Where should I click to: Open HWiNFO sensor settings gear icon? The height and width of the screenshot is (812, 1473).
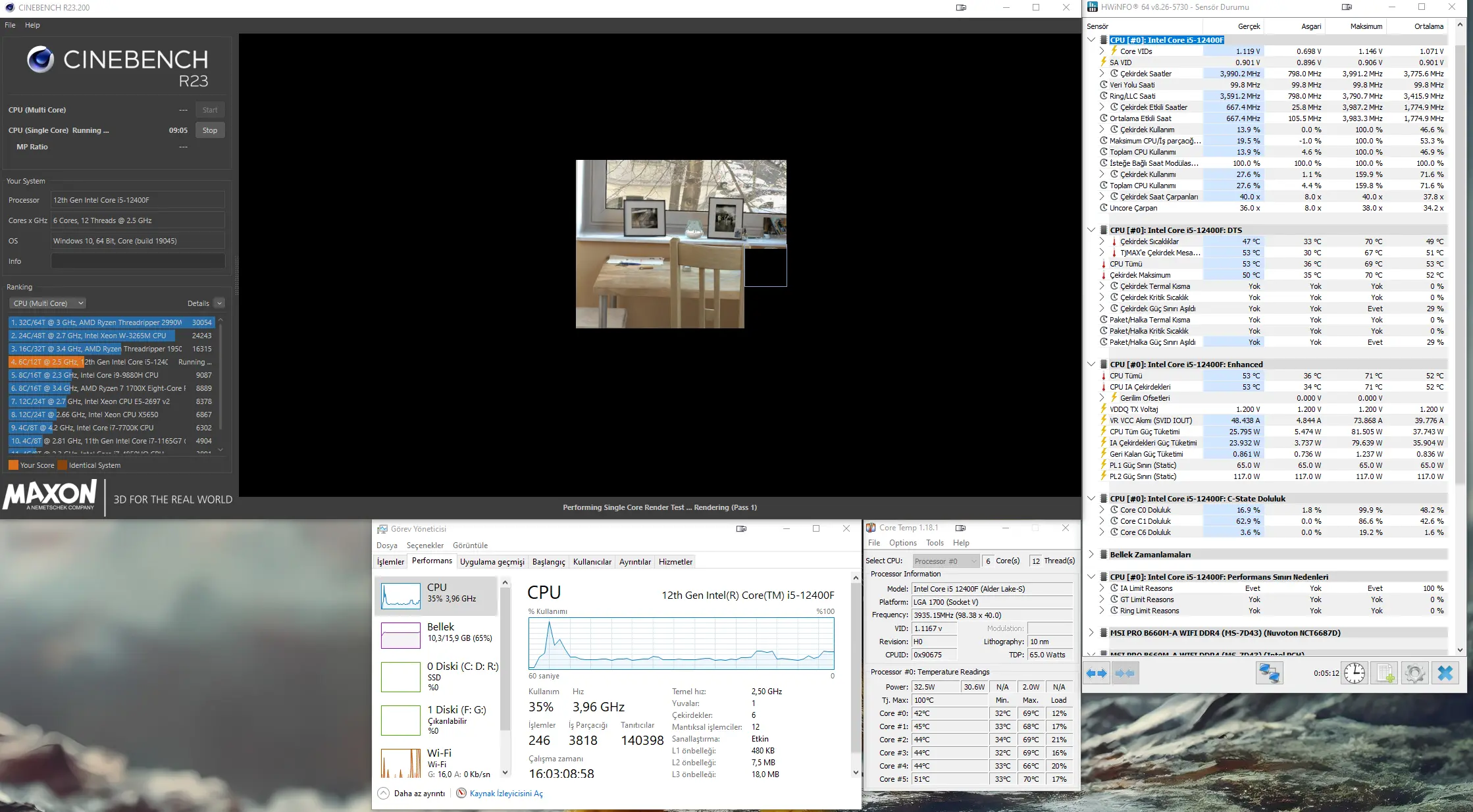[x=1414, y=673]
